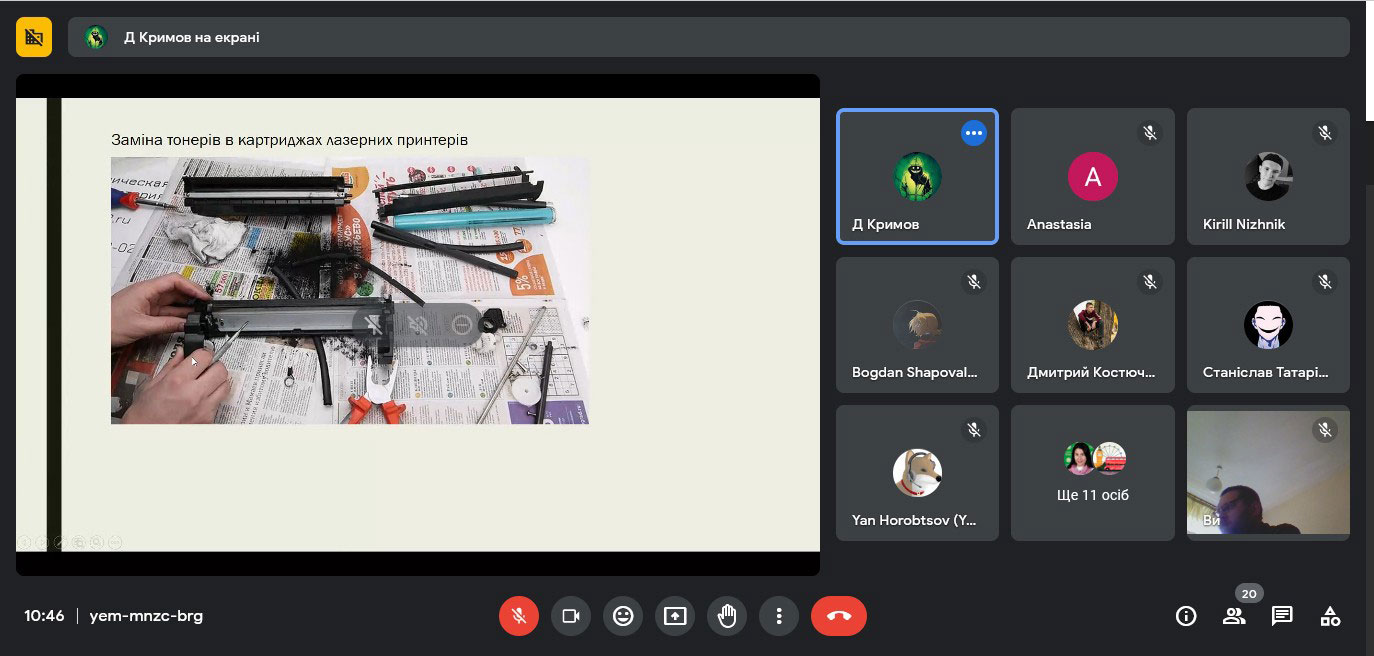The width and height of the screenshot is (1374, 656).
Task: Click the Ще 11 осіб label text
Action: click(x=1093, y=495)
